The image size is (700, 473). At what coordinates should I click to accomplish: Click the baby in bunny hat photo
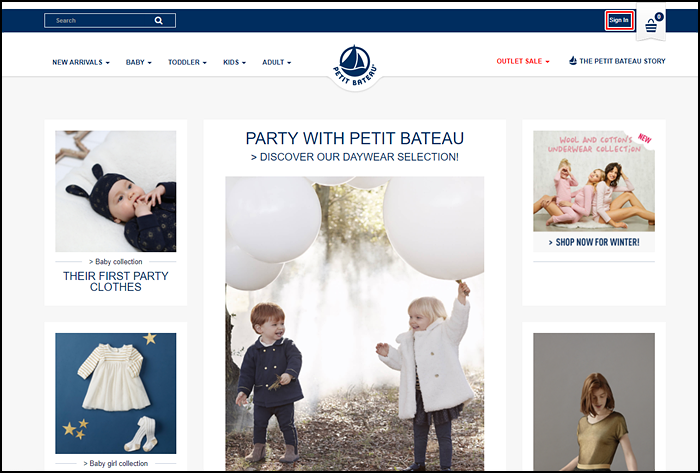pos(116,191)
